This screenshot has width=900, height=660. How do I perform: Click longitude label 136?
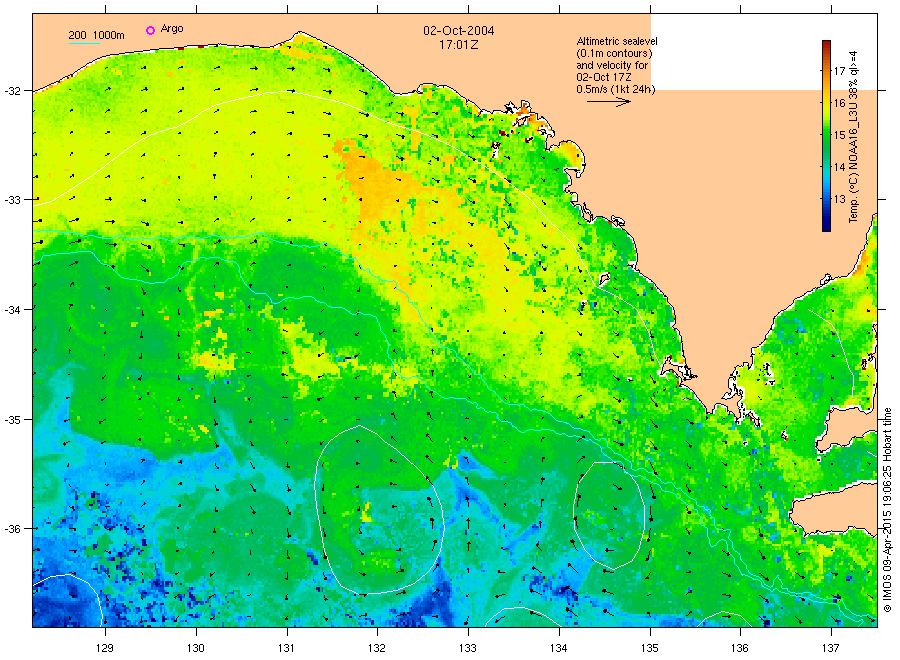coord(740,649)
